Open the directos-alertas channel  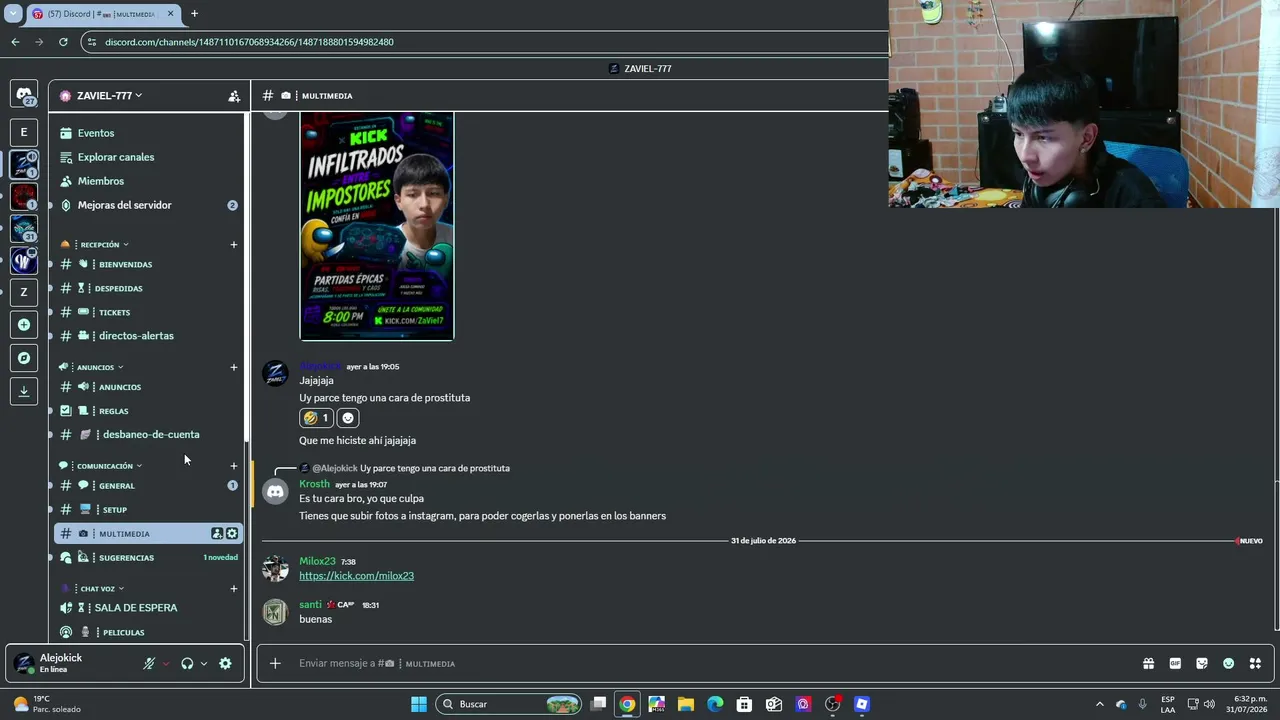click(x=148, y=336)
